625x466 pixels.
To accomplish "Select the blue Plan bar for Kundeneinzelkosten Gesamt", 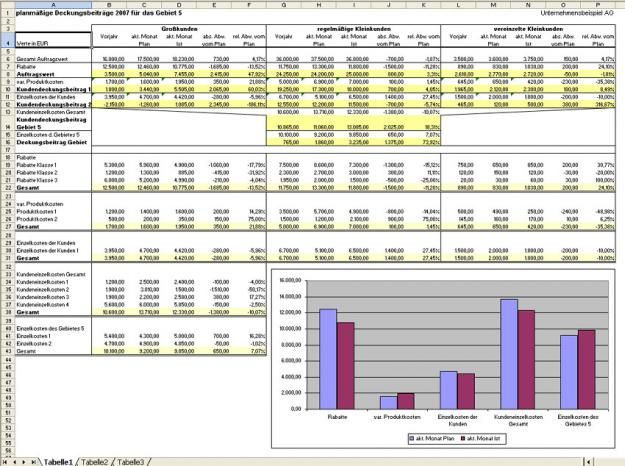I will tap(509, 354).
